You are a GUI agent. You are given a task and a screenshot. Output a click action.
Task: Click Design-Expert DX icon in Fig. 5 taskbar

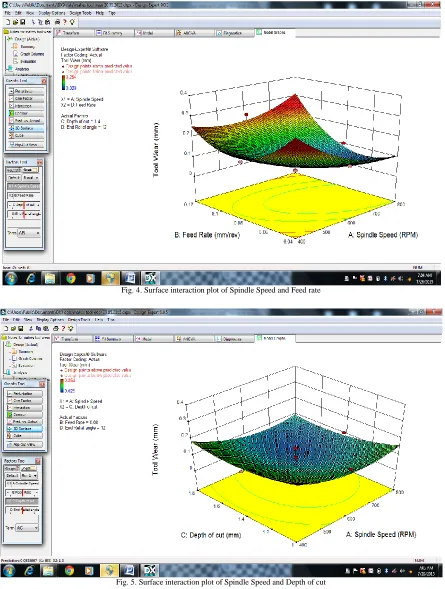click(149, 571)
